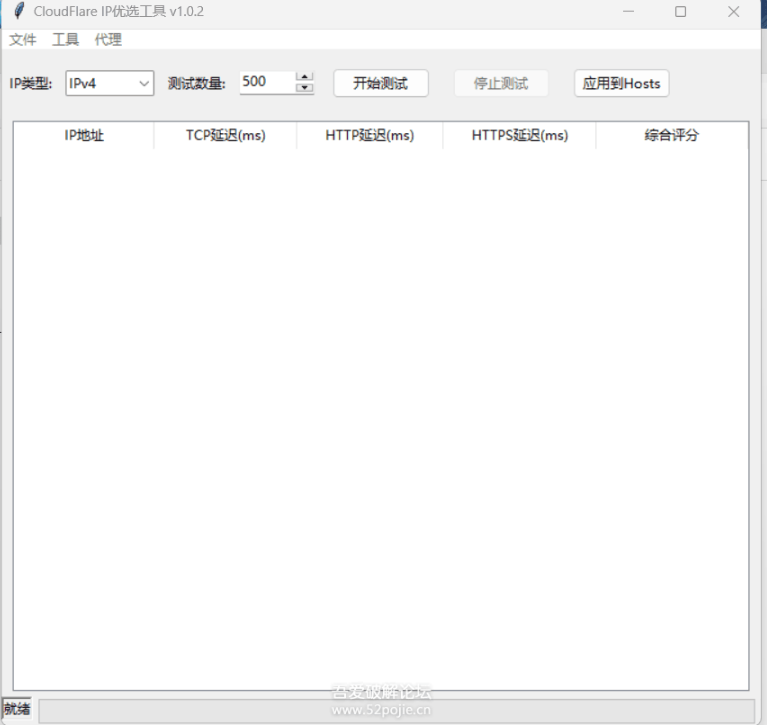Viewport: 767px width, 727px height.
Task: Click the 应用到Hosts button
Action: pos(621,83)
